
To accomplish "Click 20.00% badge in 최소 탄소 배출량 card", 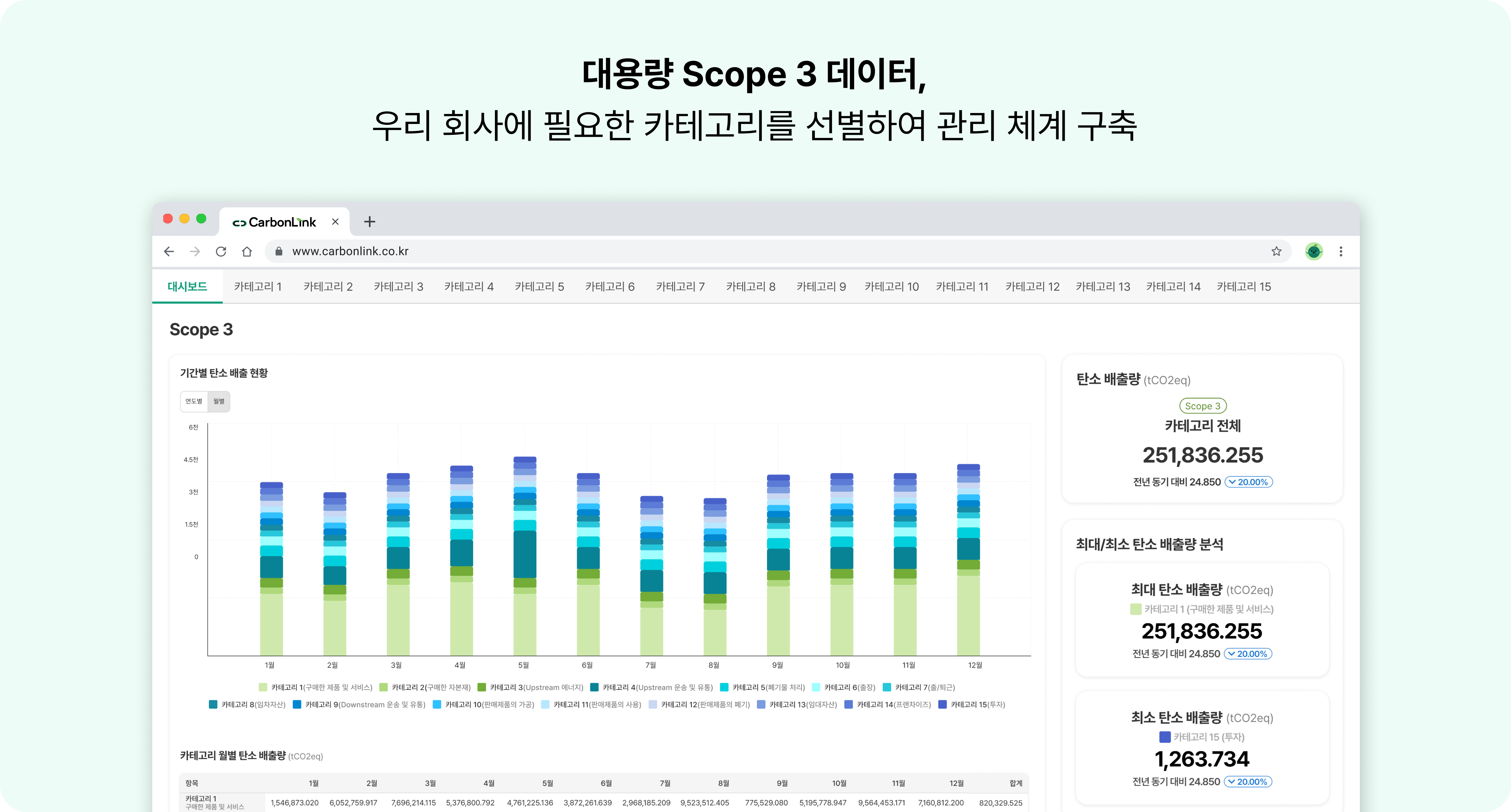I will coord(1248,782).
